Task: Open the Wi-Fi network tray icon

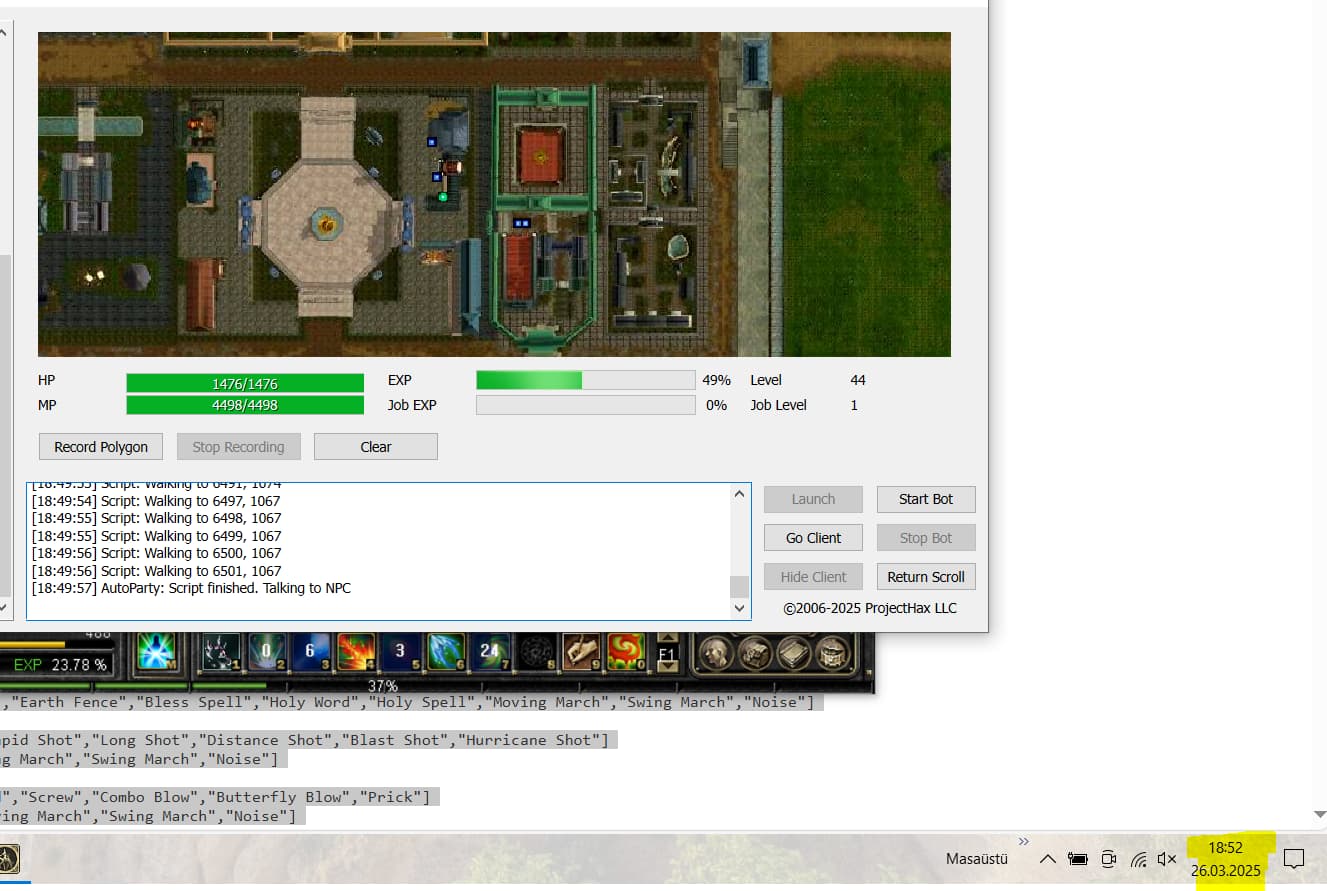Action: click(1138, 859)
